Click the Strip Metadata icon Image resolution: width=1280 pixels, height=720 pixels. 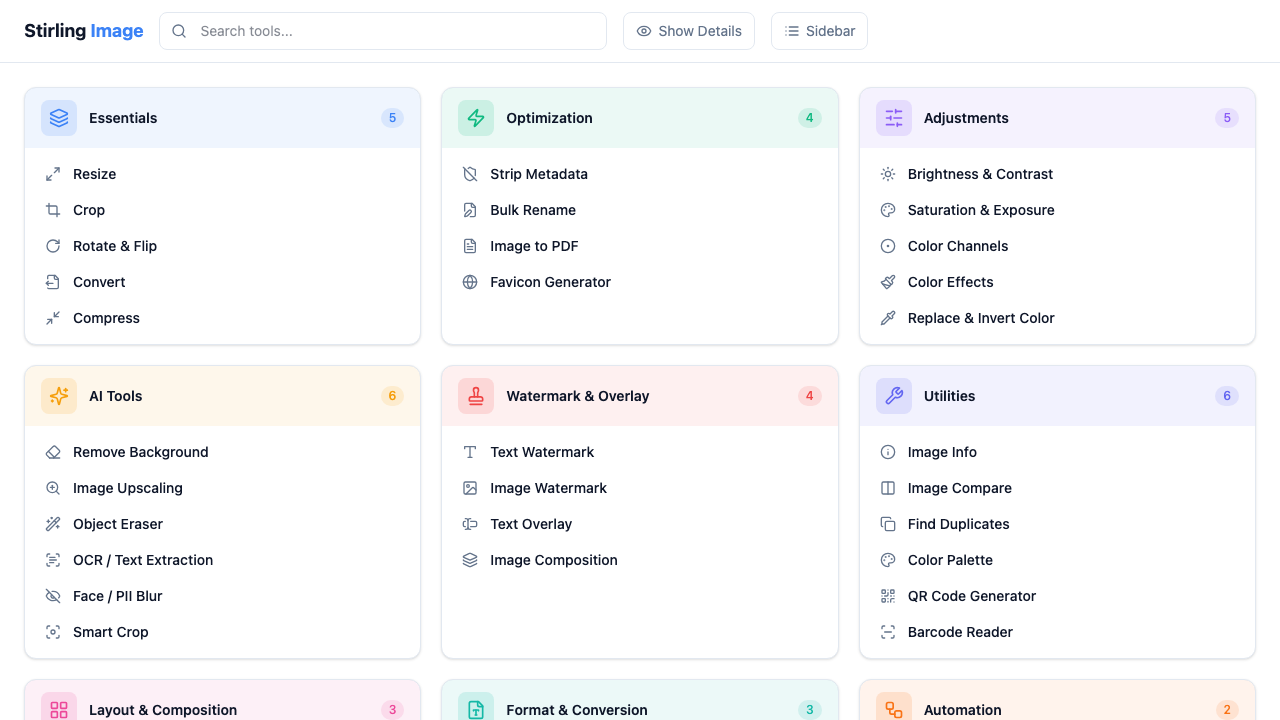[x=470, y=174]
